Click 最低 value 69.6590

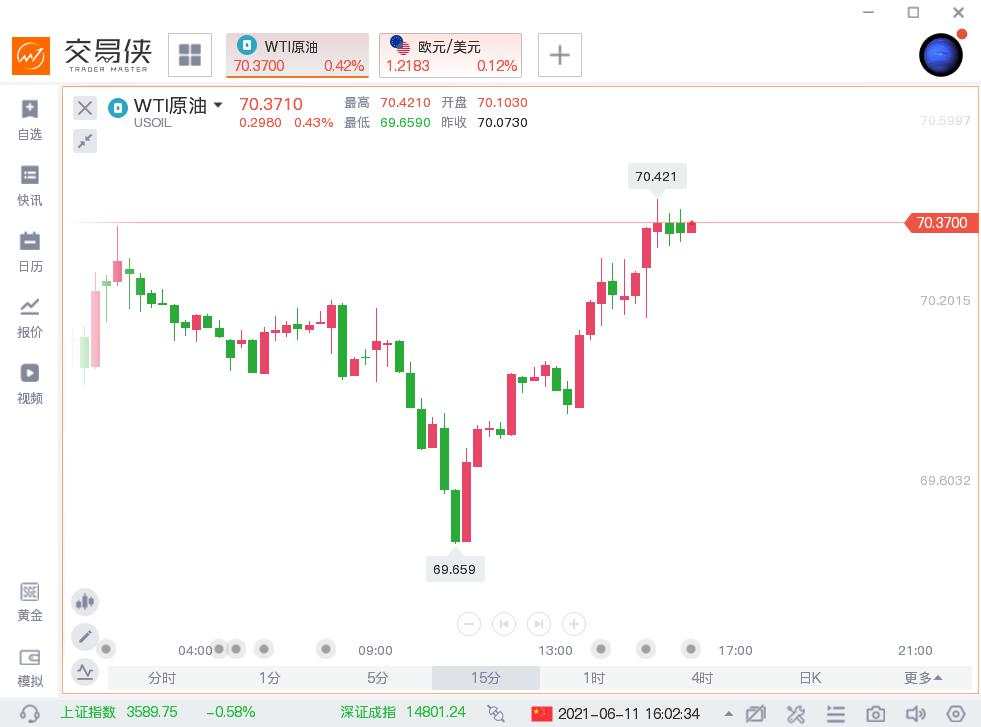405,123
